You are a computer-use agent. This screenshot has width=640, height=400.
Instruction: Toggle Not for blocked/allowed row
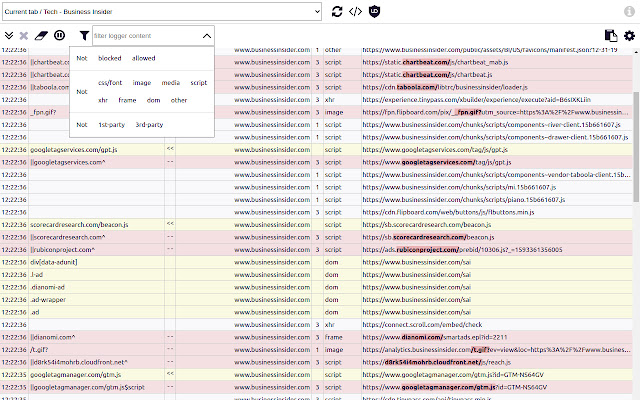(x=82, y=58)
